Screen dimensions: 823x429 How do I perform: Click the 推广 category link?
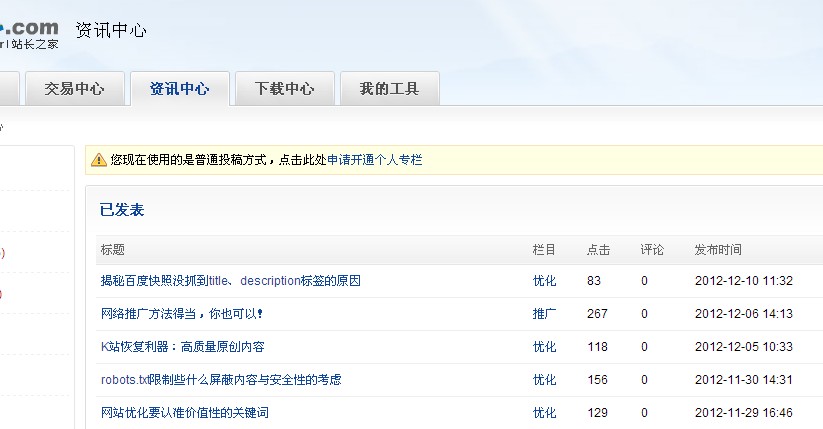tap(544, 314)
